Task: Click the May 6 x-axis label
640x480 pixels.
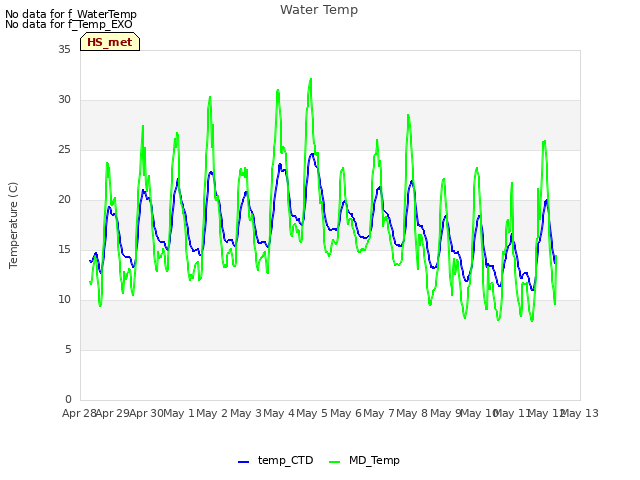Action: point(346,413)
